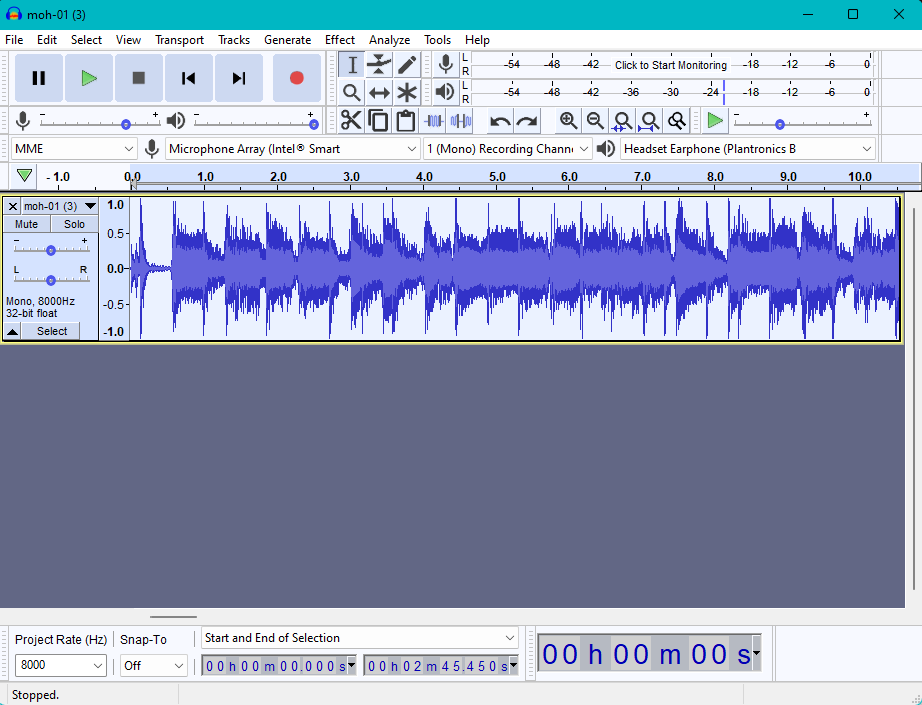Image resolution: width=922 pixels, height=705 pixels.
Task: Click the Undo arrow icon
Action: [x=500, y=121]
